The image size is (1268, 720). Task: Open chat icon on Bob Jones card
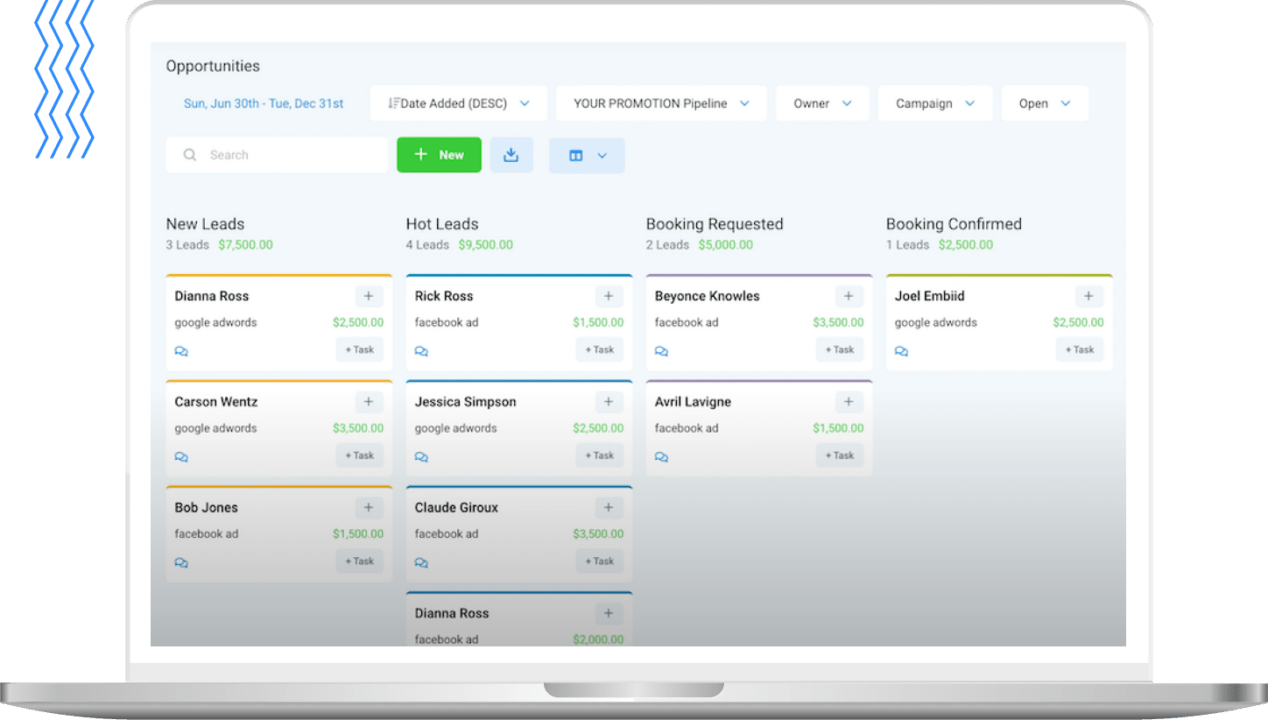181,562
